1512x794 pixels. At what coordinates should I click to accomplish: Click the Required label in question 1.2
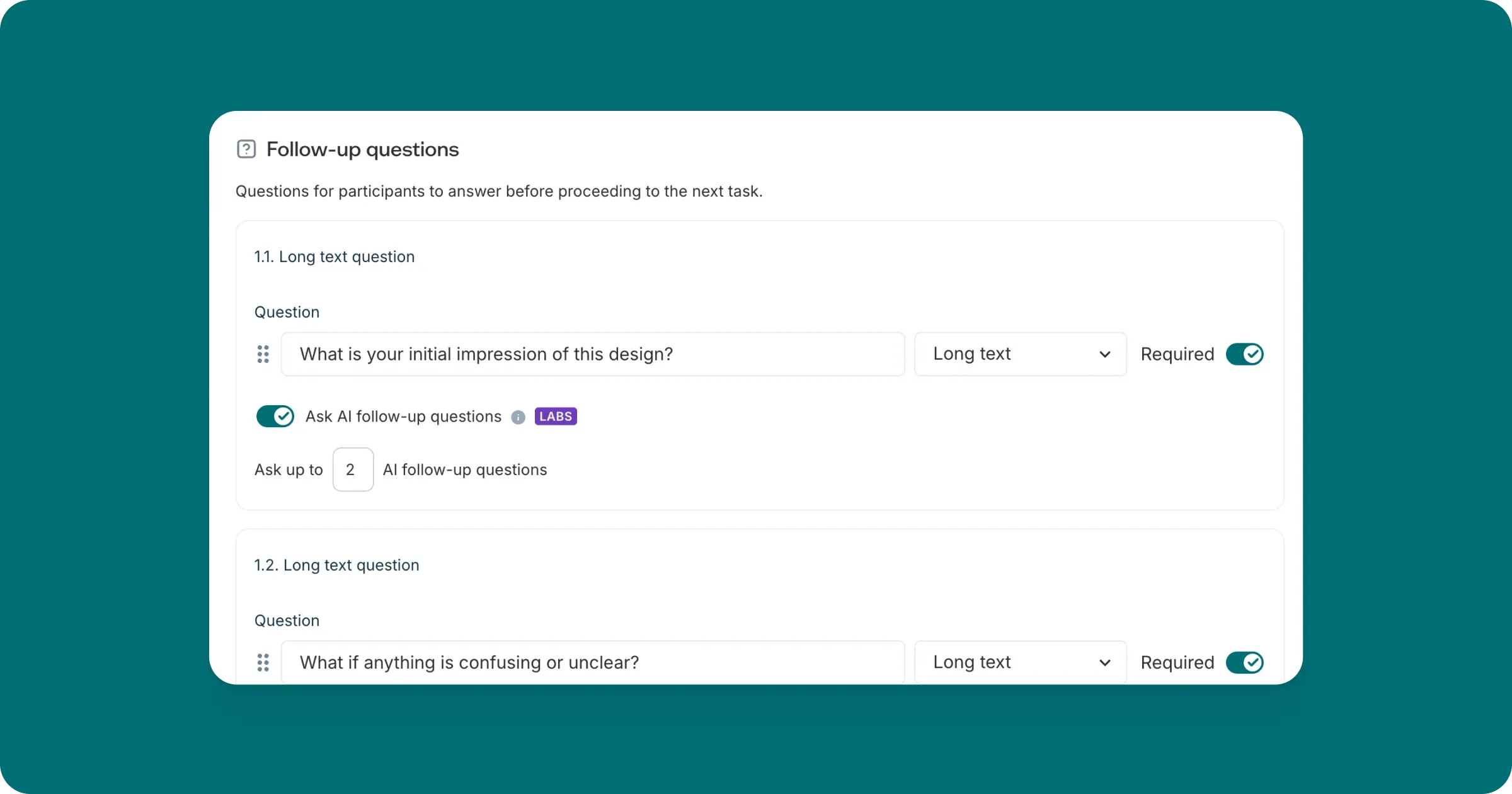tap(1177, 662)
